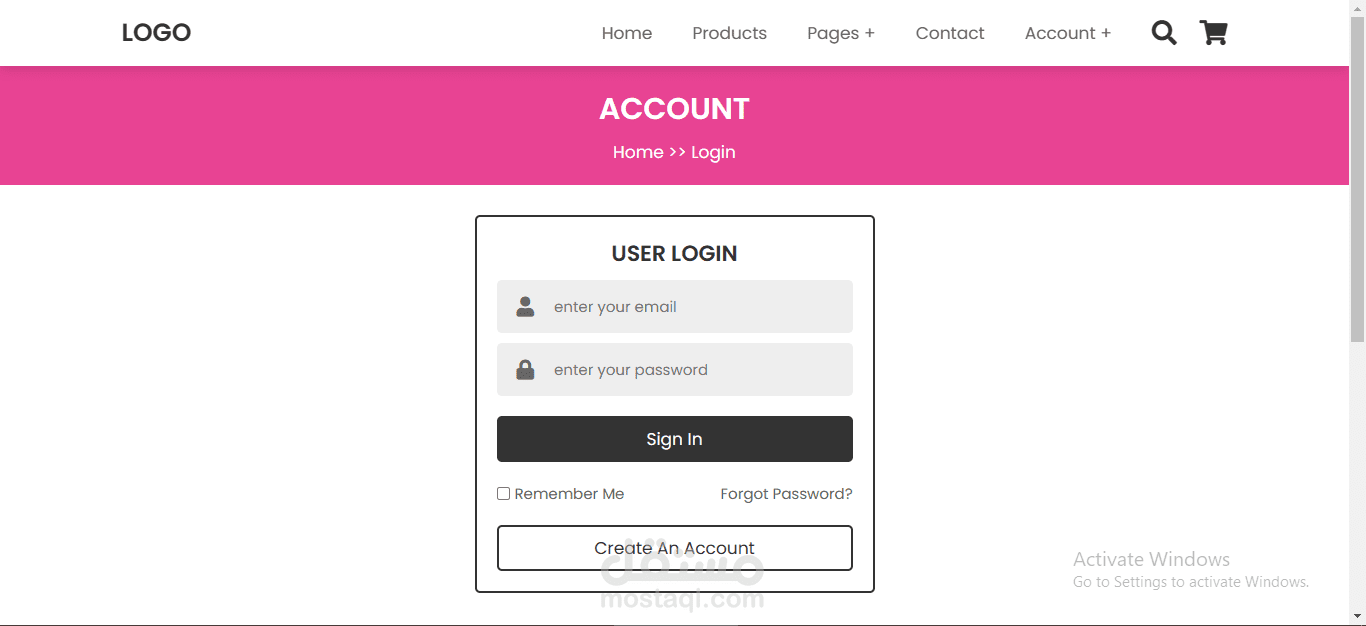
Task: Click the Forgot Password? link
Action: pyautogui.click(x=786, y=494)
